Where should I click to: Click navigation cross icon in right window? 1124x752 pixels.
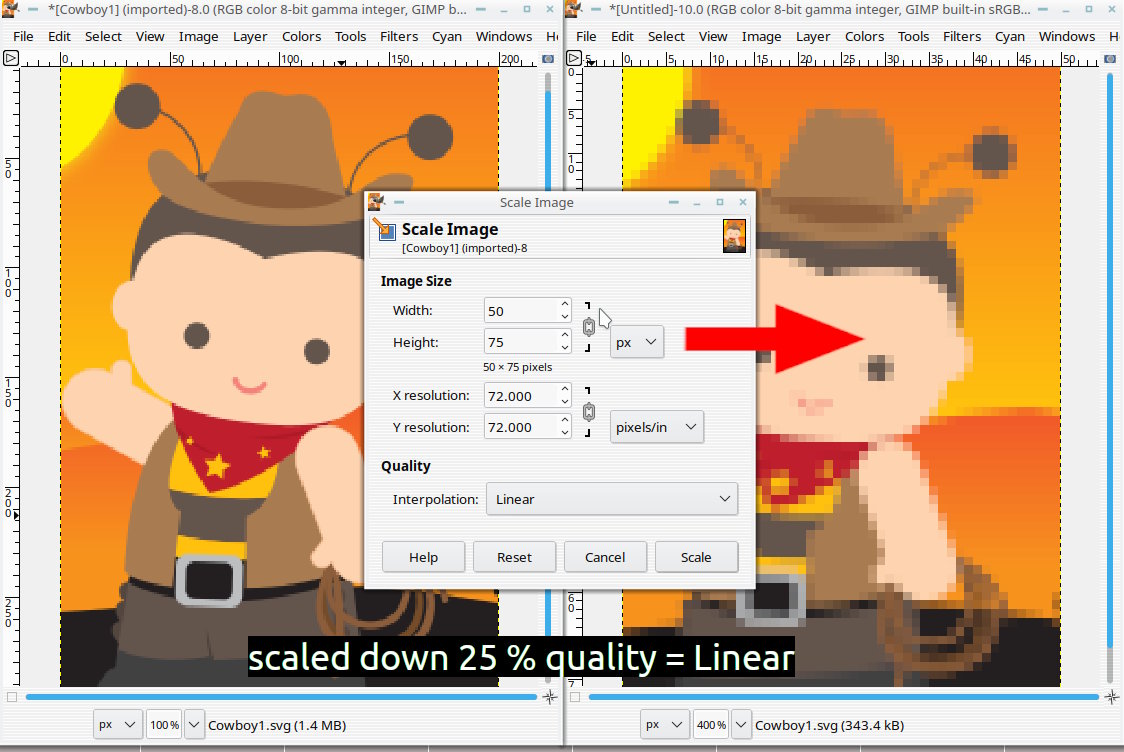point(1112,697)
